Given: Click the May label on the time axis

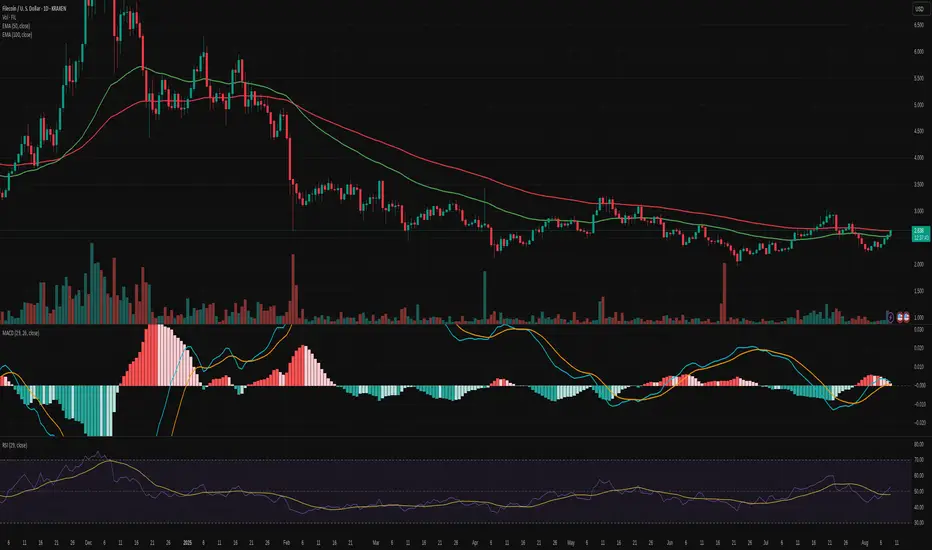Looking at the screenshot, I should [571, 543].
